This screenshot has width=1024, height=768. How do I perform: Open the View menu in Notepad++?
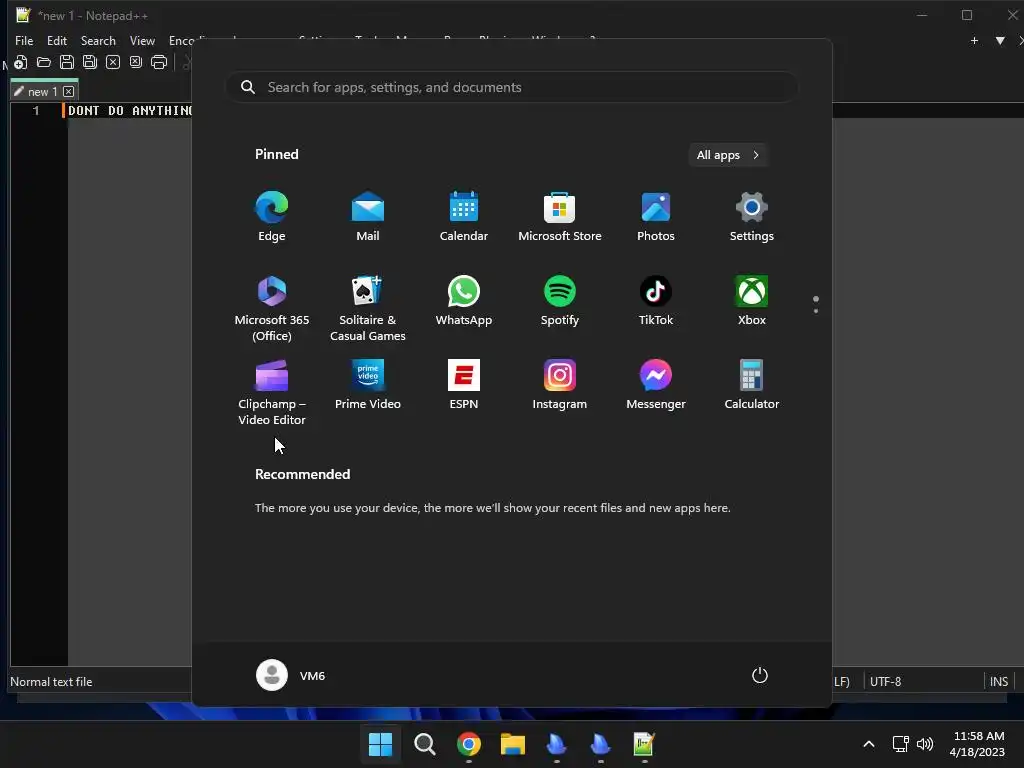point(142,40)
